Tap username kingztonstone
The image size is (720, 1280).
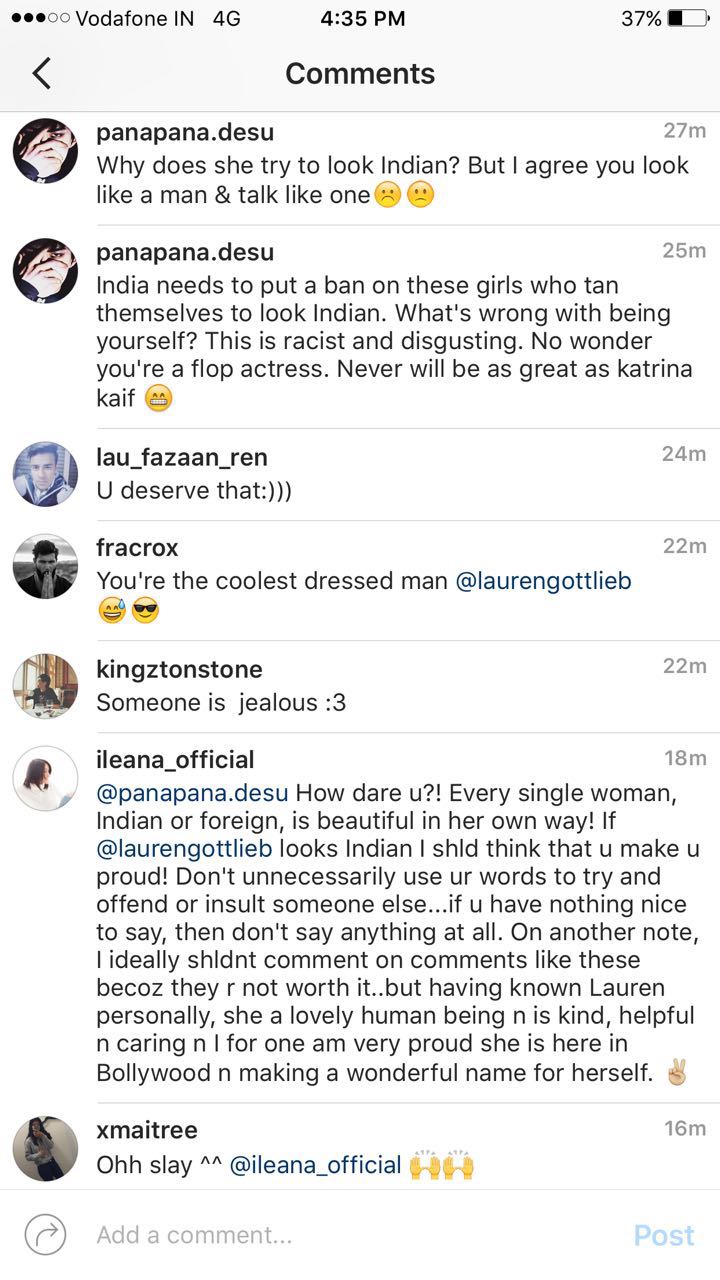(x=179, y=669)
